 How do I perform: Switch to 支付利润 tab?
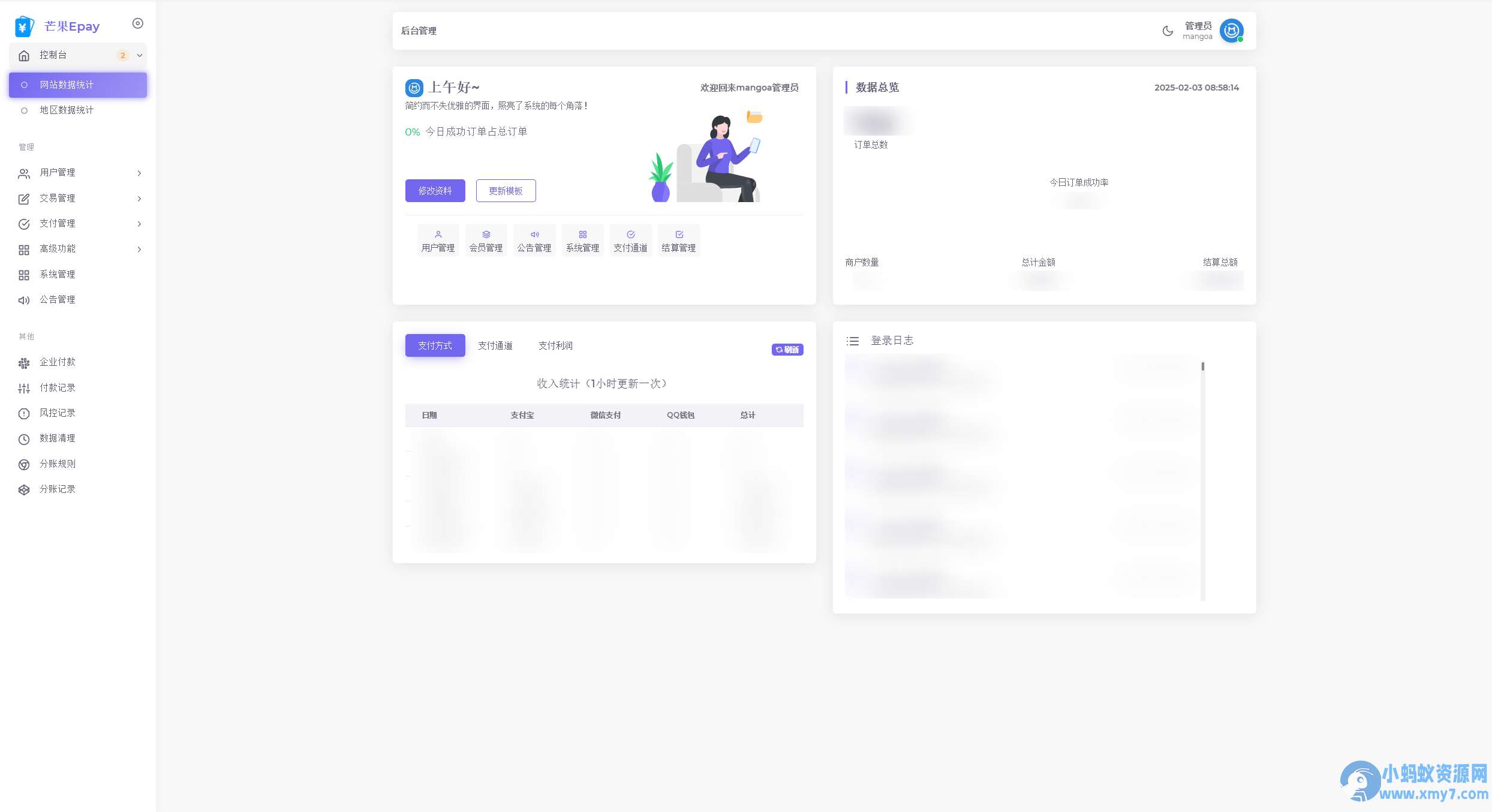[555, 345]
